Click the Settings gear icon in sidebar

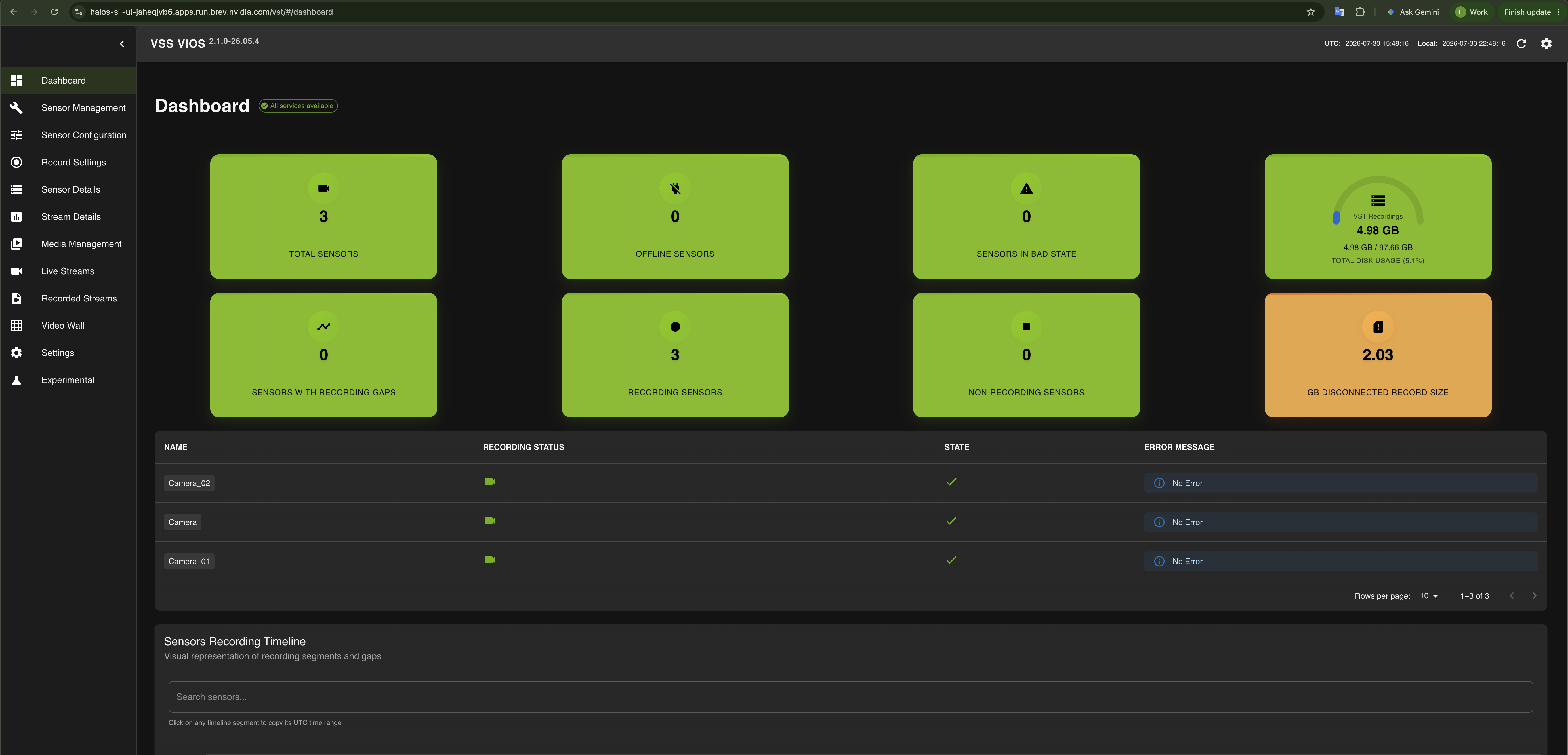tap(16, 353)
